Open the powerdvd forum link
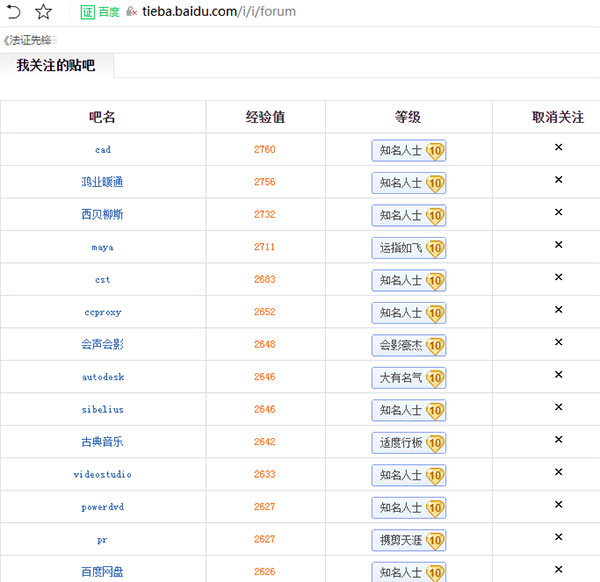 click(103, 507)
